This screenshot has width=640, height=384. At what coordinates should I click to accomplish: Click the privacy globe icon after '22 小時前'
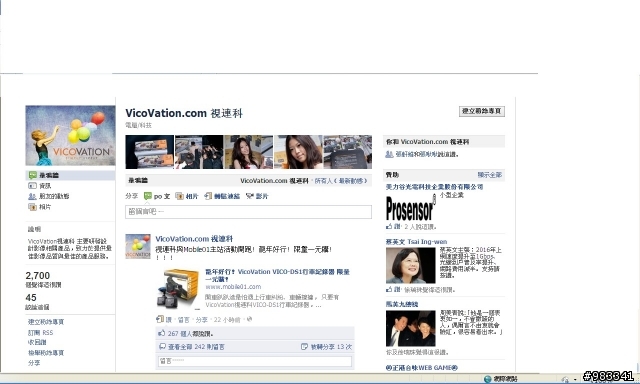tap(249, 319)
